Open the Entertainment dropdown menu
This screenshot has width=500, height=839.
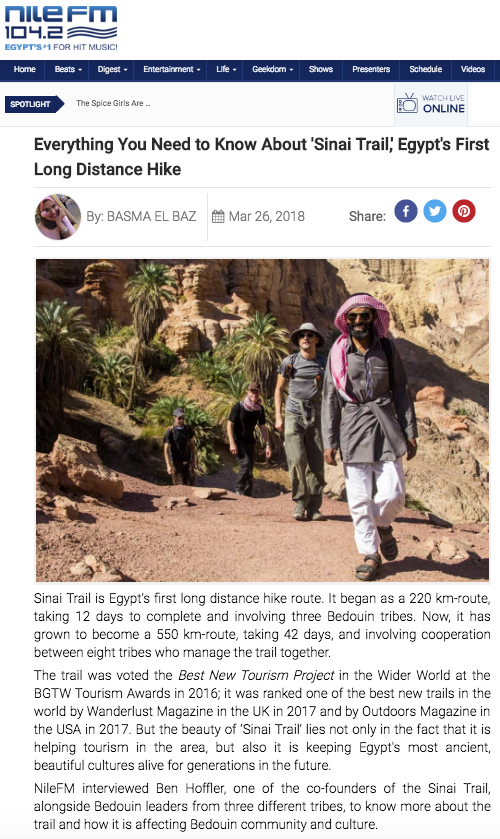point(171,70)
